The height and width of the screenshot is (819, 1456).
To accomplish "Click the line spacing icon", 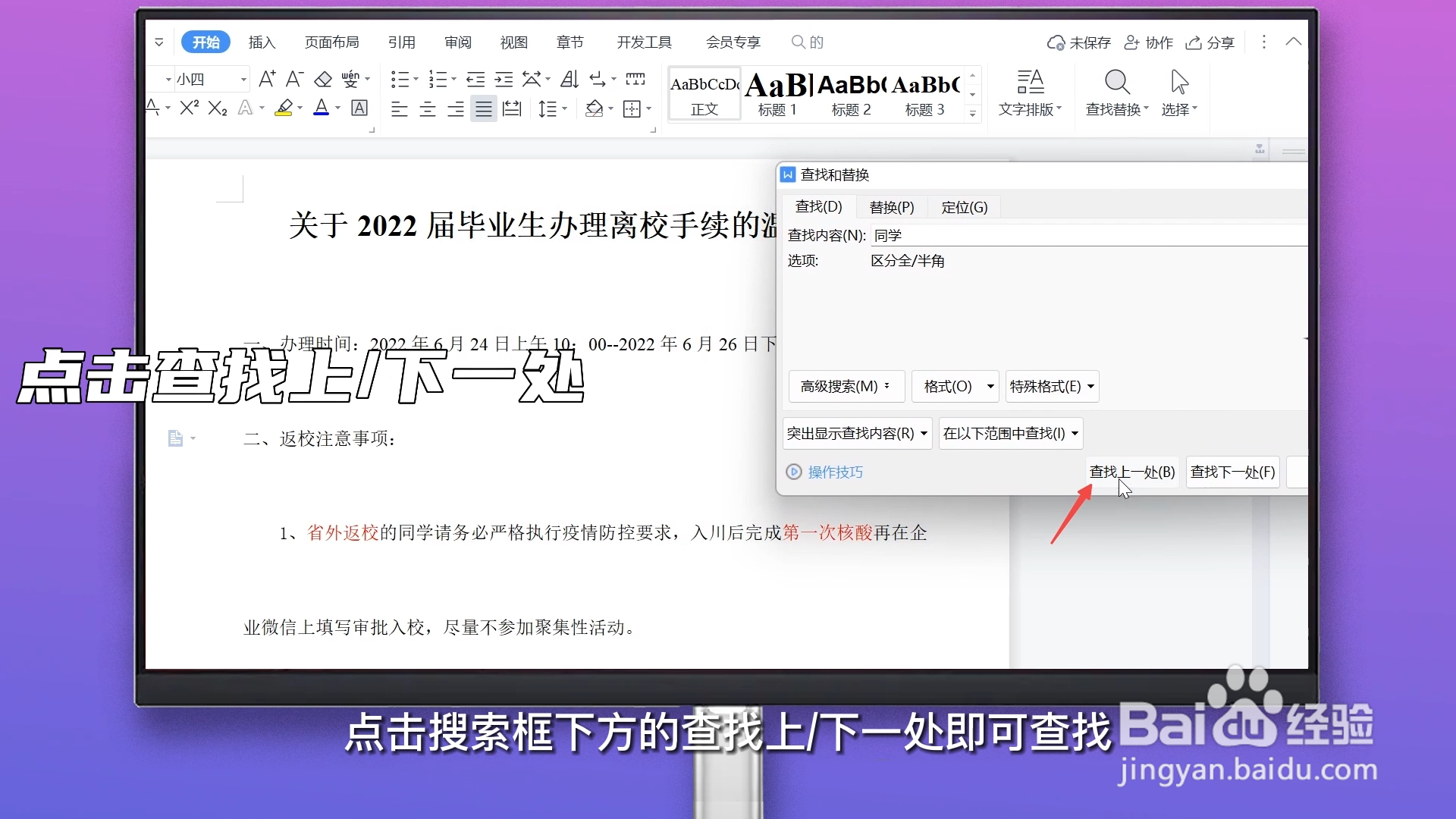I will point(548,109).
